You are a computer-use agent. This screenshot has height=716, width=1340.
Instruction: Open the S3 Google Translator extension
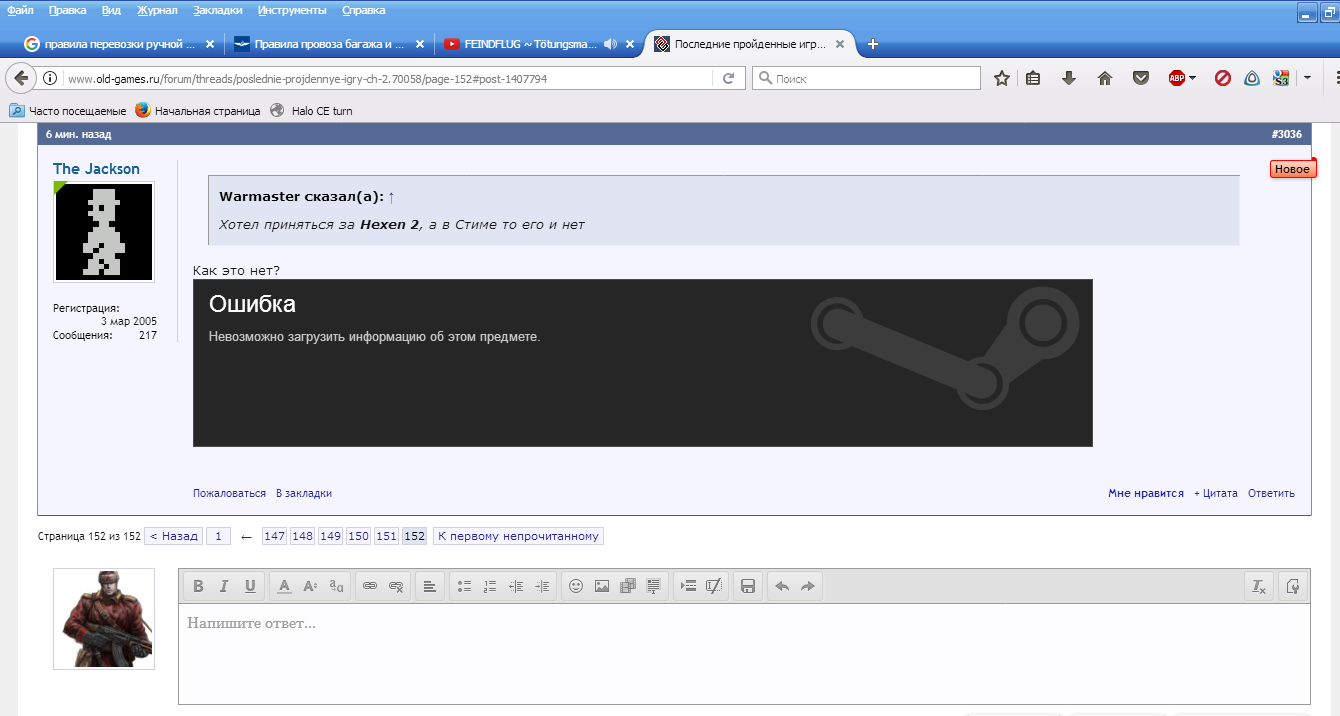pyautogui.click(x=1281, y=78)
